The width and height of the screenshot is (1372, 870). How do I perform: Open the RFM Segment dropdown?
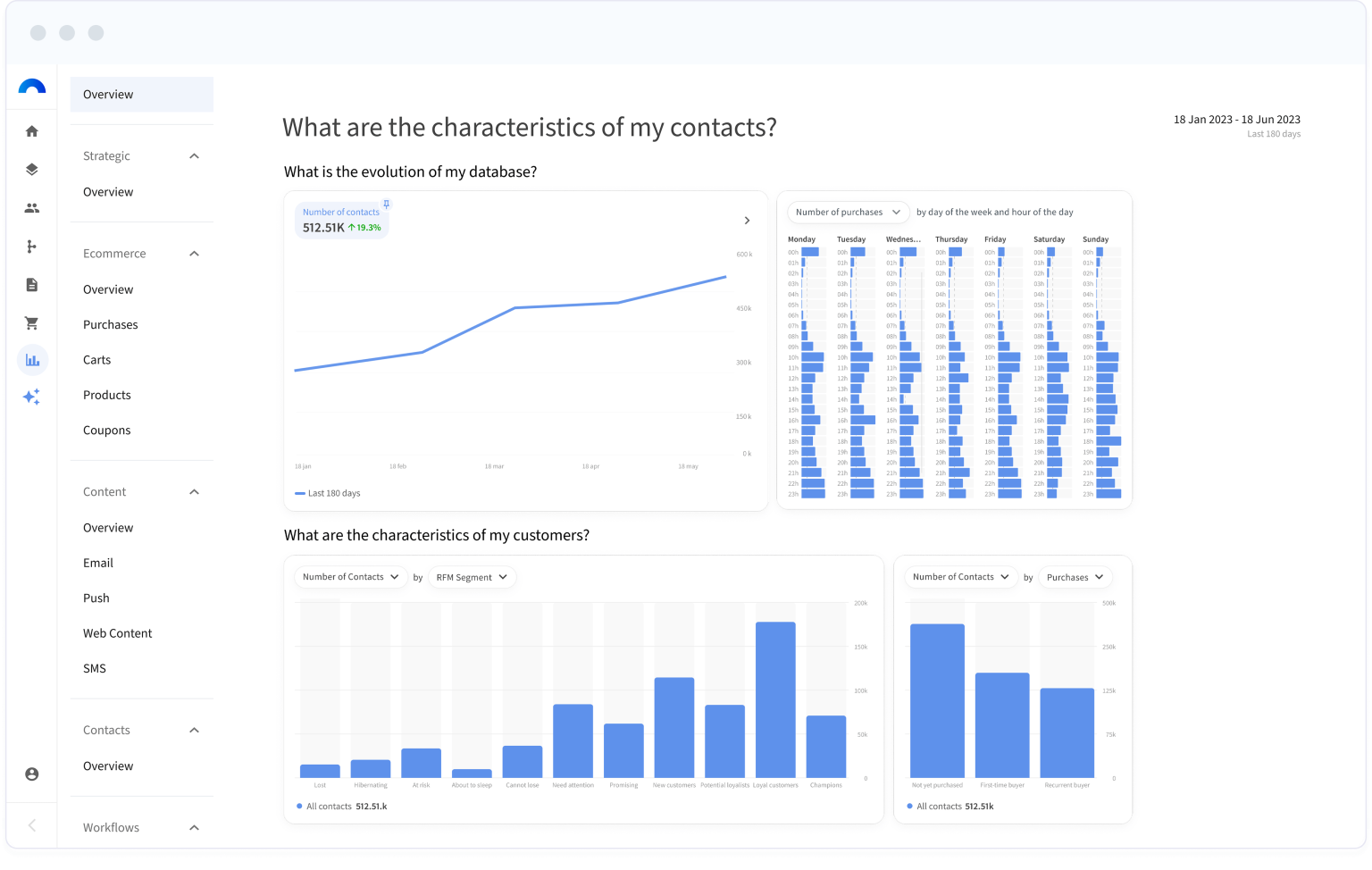pos(472,578)
